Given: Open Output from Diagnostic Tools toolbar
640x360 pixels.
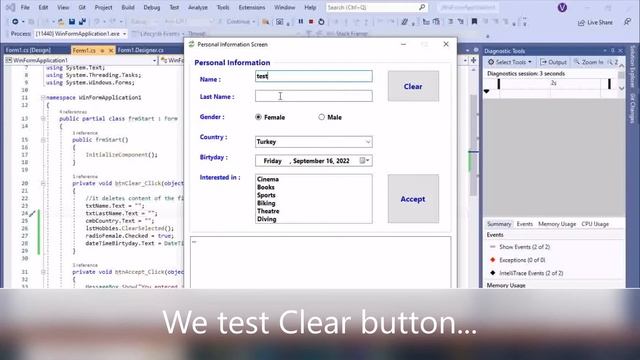Looking at the screenshot, I should [x=553, y=62].
